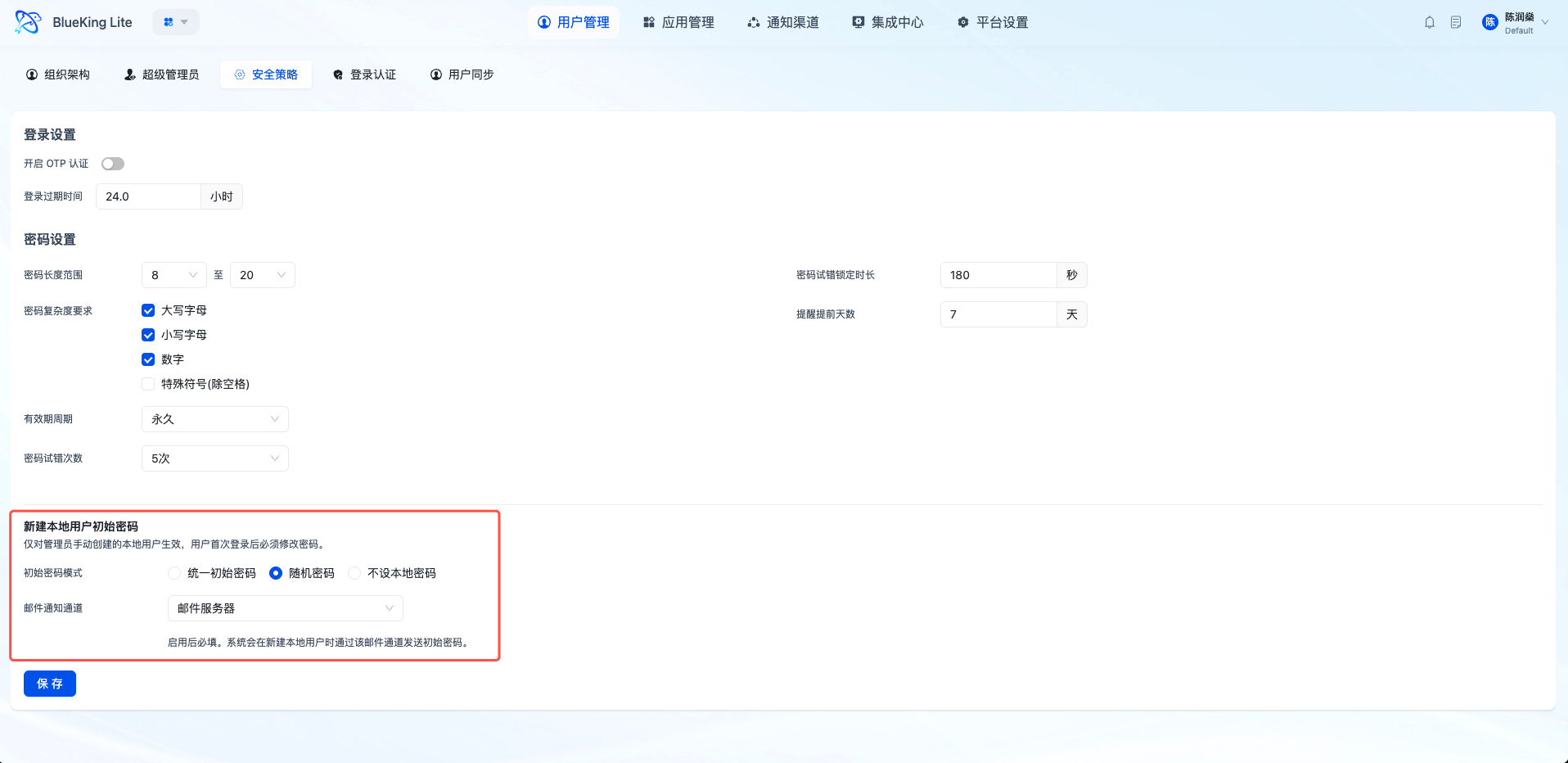Screen dimensions: 1568x763
Task: Click the 平台设置 gear icon
Action: 963,22
